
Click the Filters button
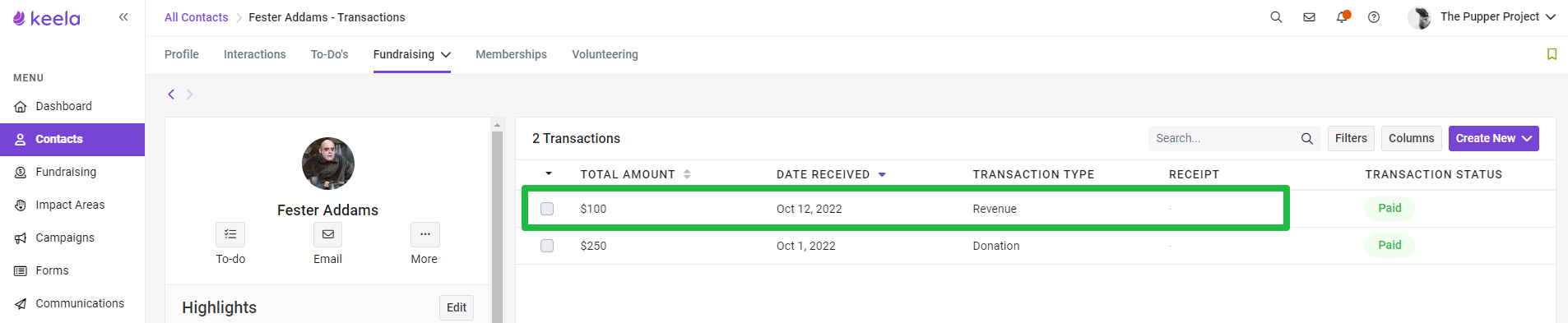pyautogui.click(x=1351, y=138)
